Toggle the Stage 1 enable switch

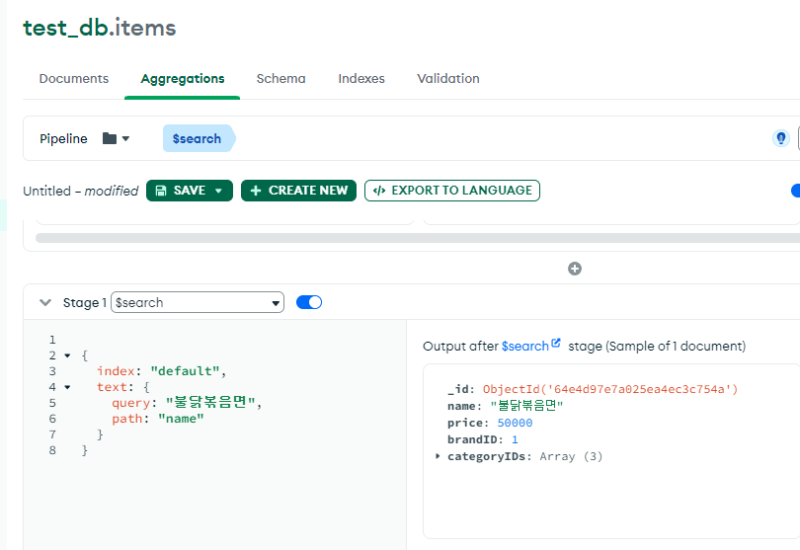pos(309,302)
